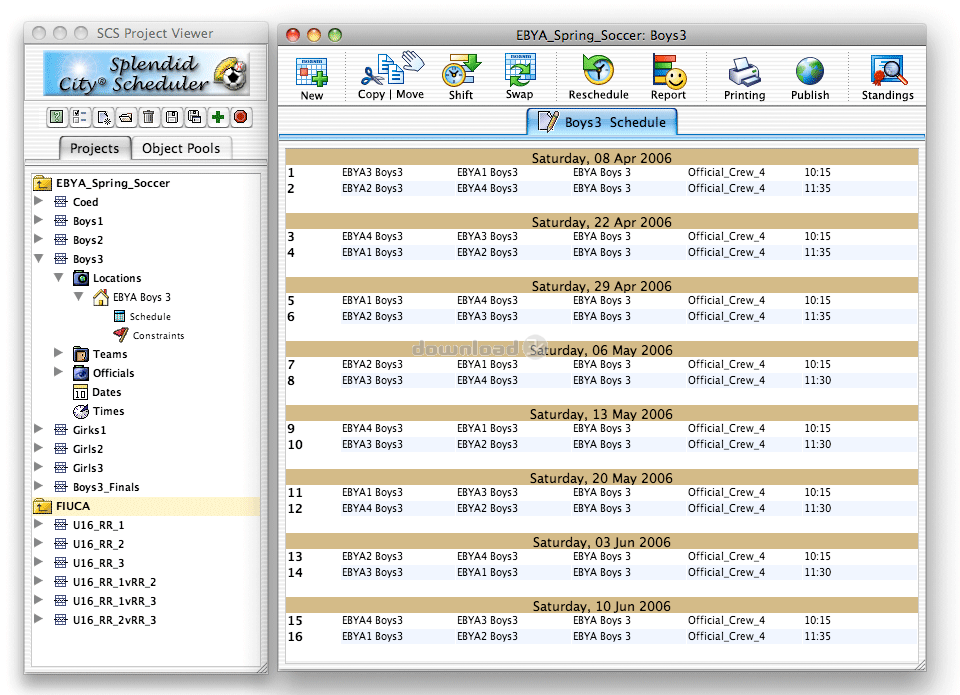Click the trash can delete icon
The width and height of the screenshot is (960, 695).
coord(148,117)
